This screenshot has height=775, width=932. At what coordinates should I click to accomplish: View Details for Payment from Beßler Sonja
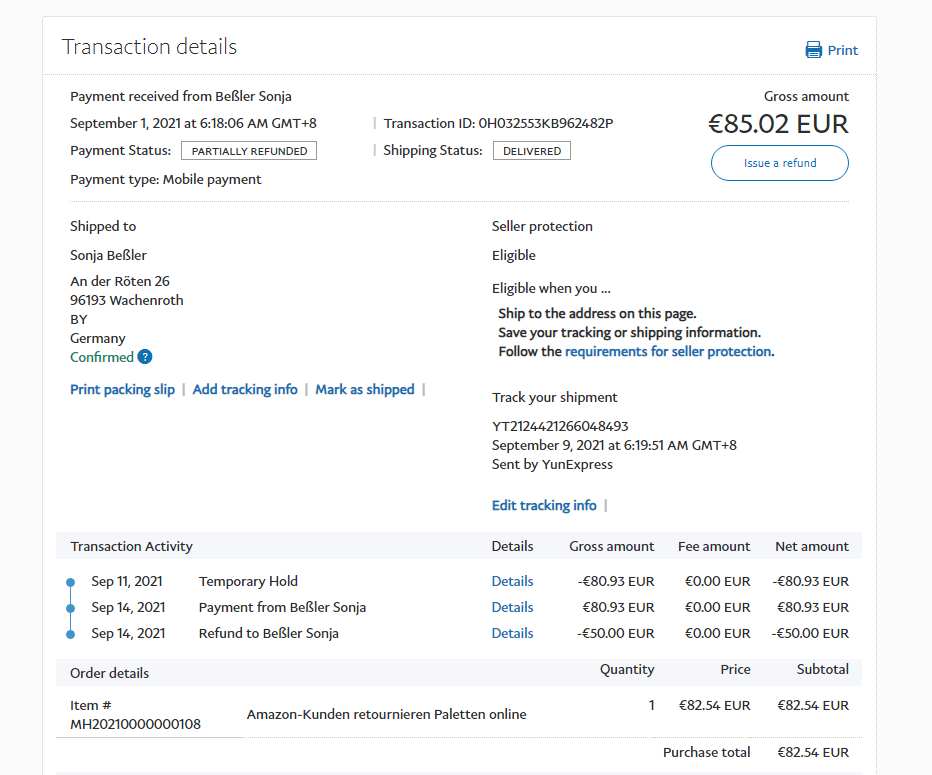point(512,607)
